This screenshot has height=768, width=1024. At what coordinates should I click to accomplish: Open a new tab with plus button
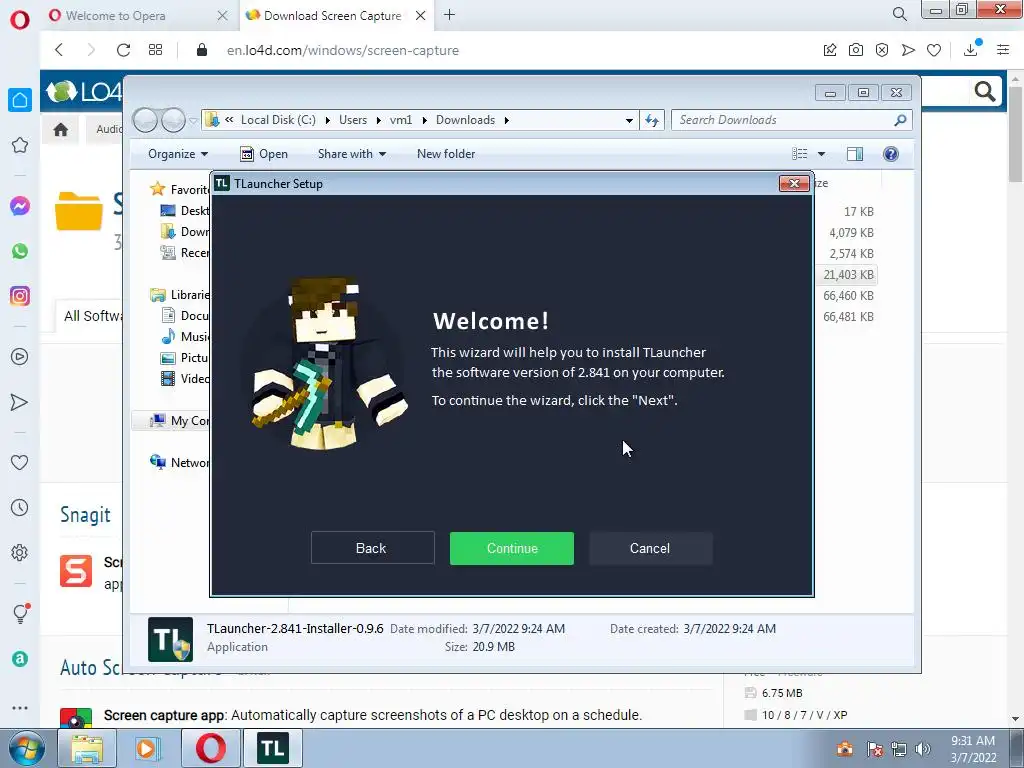pyautogui.click(x=449, y=15)
